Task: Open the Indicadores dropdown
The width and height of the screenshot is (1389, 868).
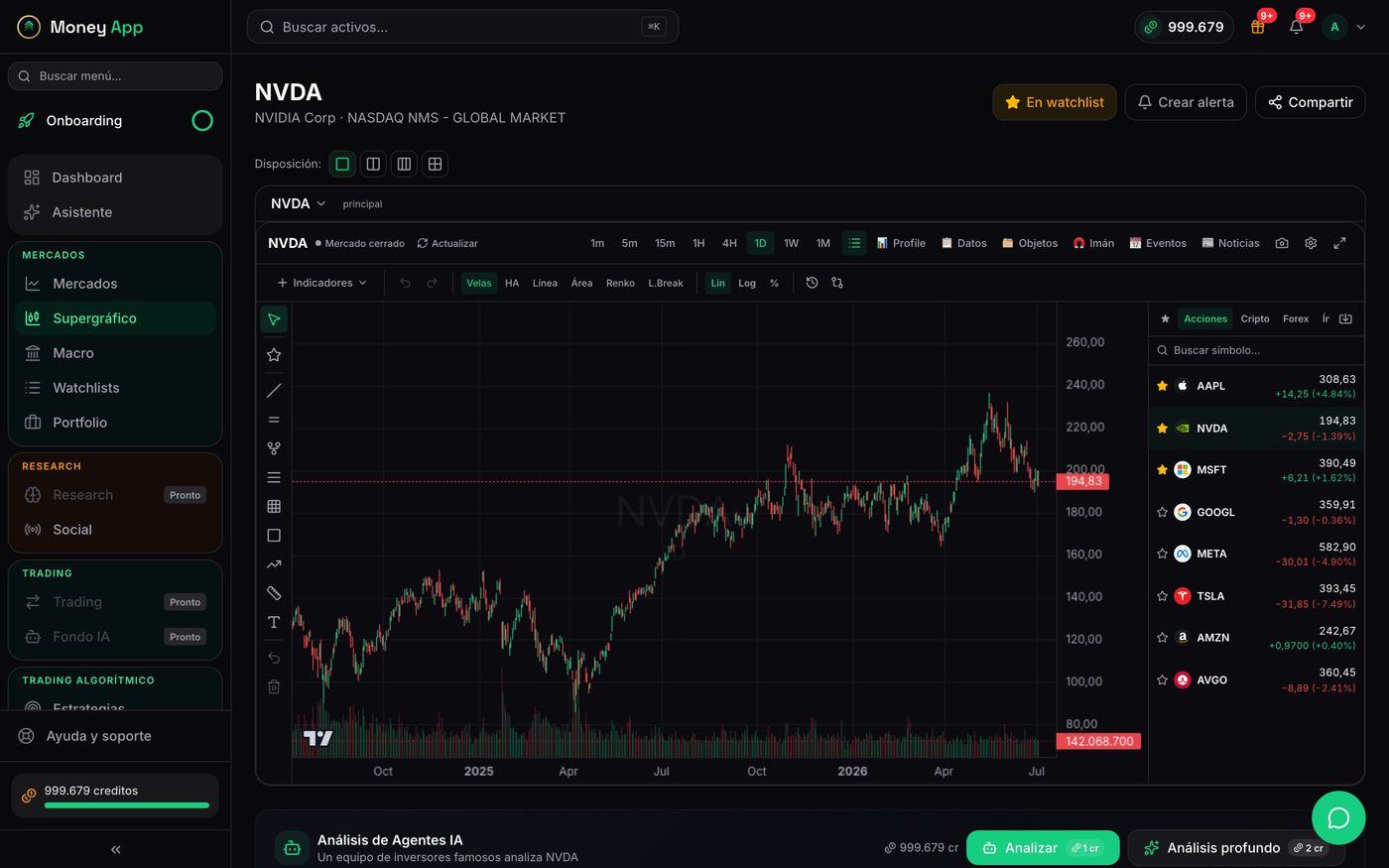Action: (x=321, y=283)
